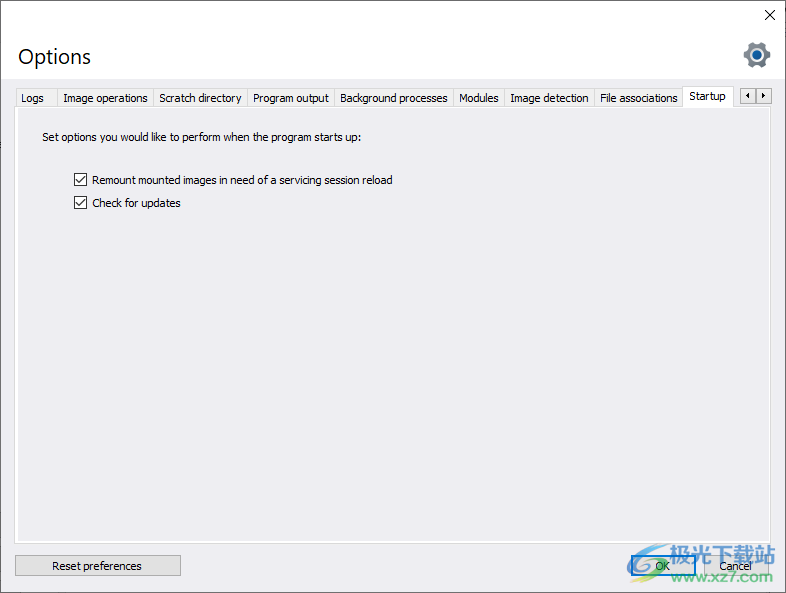This screenshot has width=786, height=593.
Task: Open the Modules tab
Action: [479, 98]
